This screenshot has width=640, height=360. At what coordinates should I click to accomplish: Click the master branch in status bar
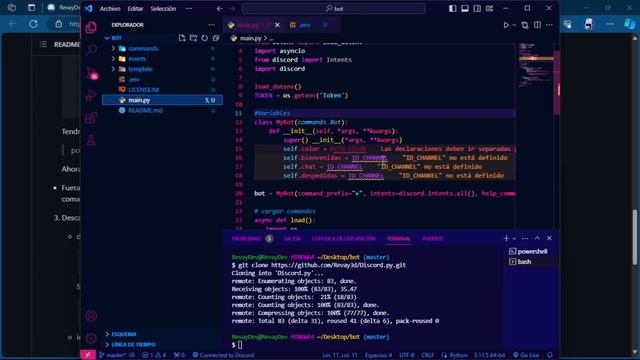tap(112, 355)
